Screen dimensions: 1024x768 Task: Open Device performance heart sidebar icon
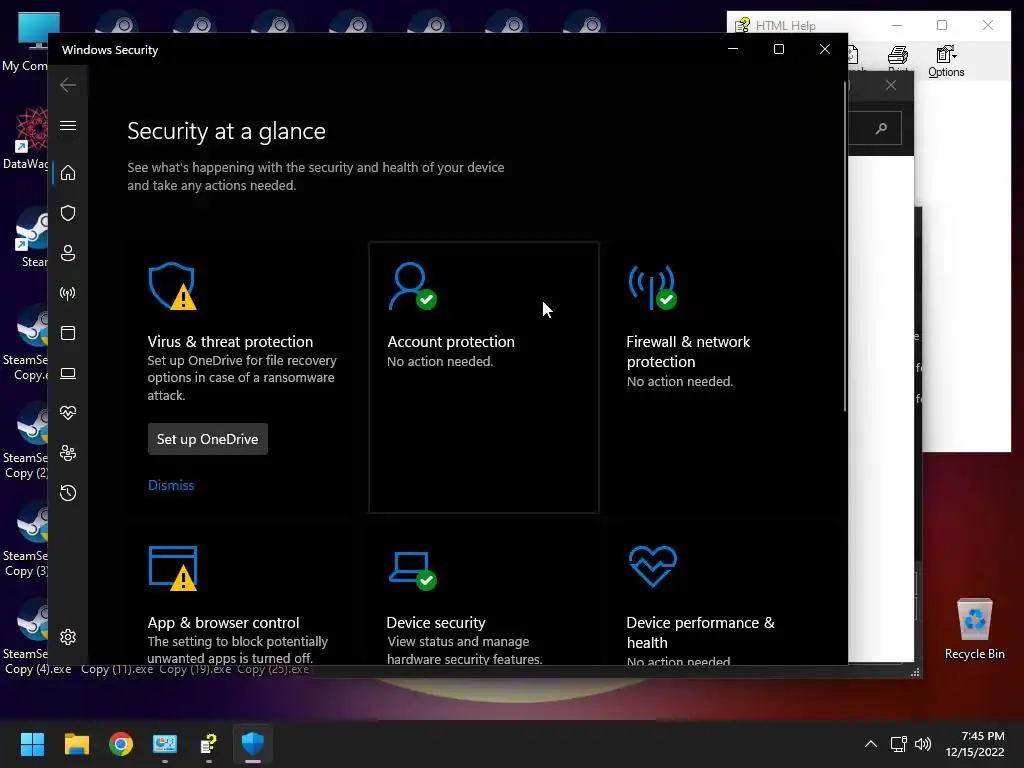click(x=68, y=413)
